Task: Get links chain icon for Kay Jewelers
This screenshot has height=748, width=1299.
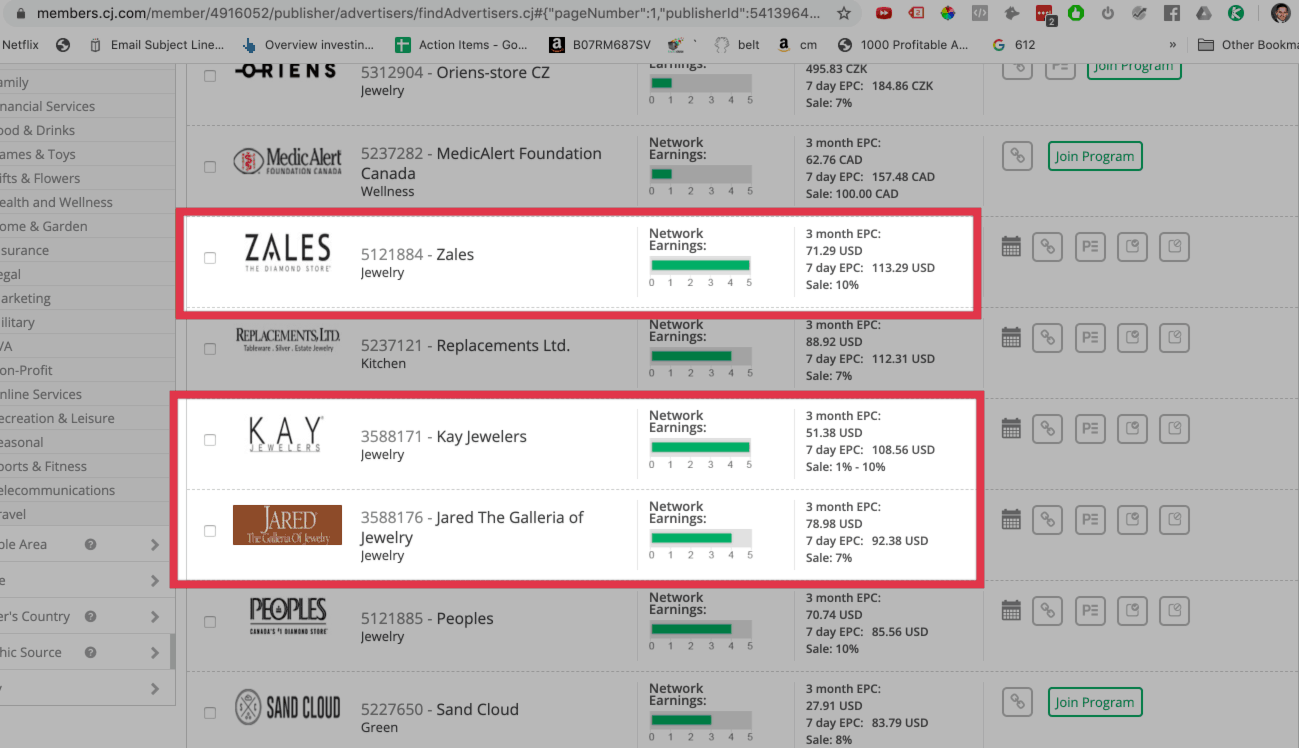Action: 1047,429
